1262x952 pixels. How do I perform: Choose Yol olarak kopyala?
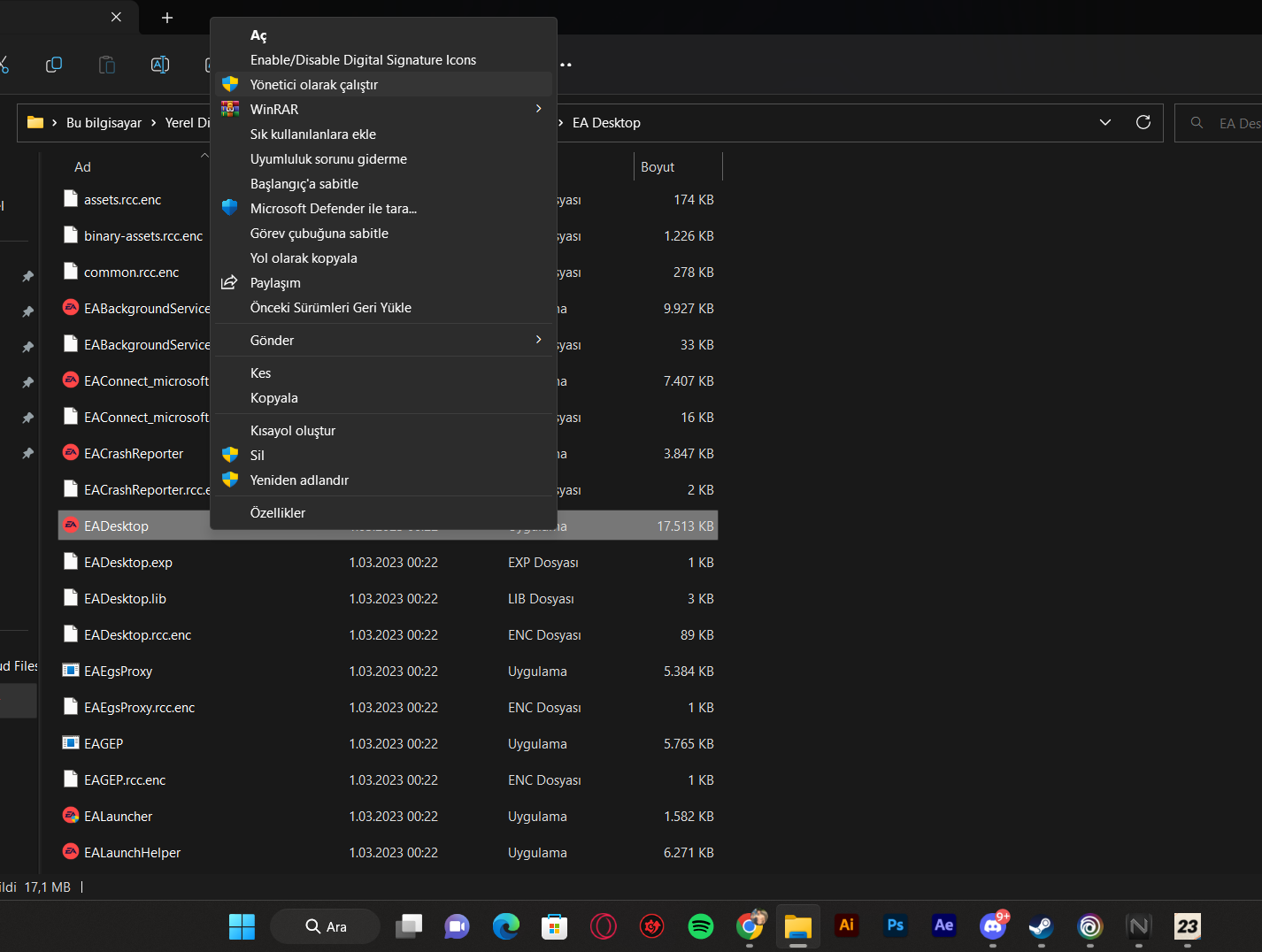383,258
